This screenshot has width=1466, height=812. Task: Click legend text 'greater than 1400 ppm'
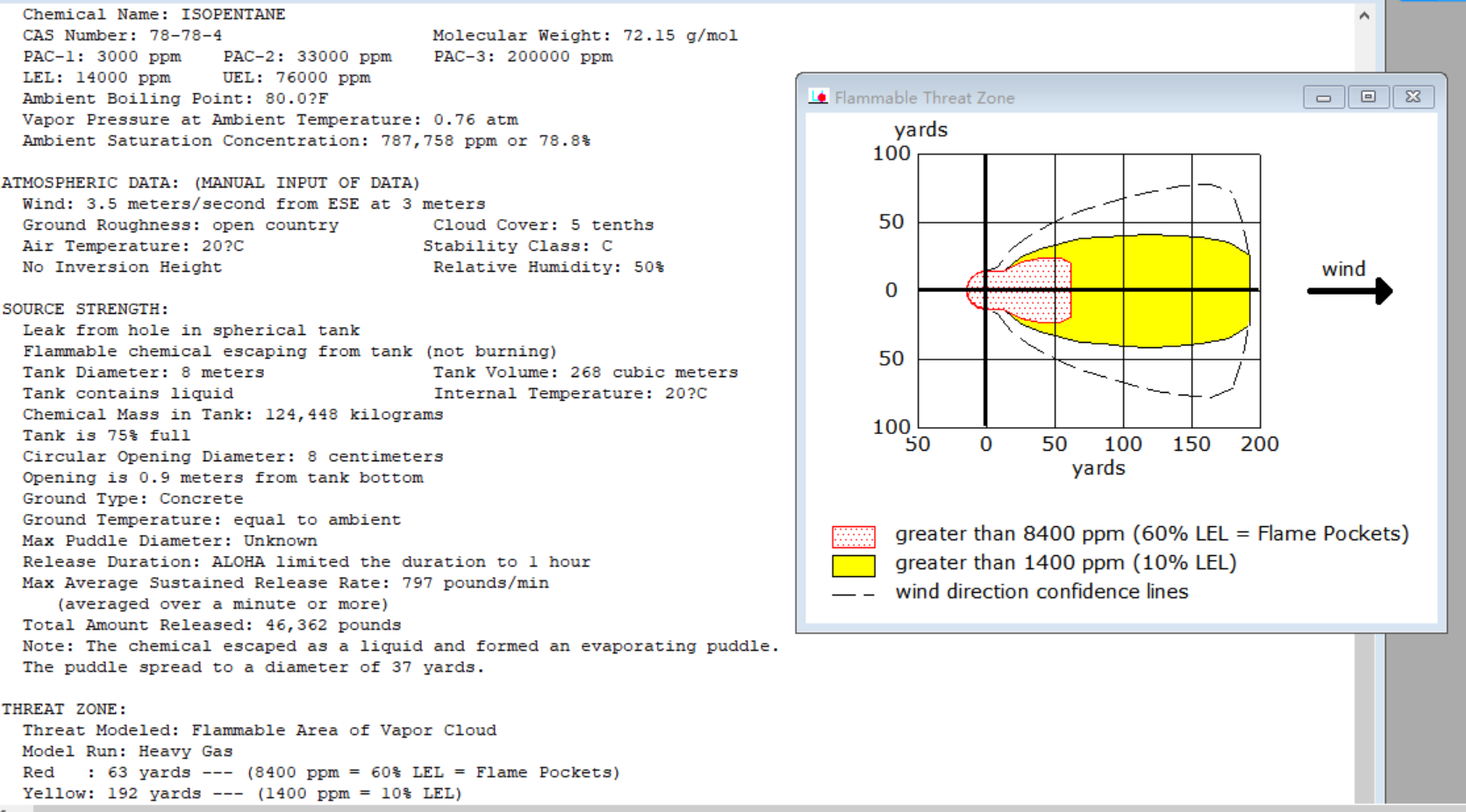coord(1066,563)
